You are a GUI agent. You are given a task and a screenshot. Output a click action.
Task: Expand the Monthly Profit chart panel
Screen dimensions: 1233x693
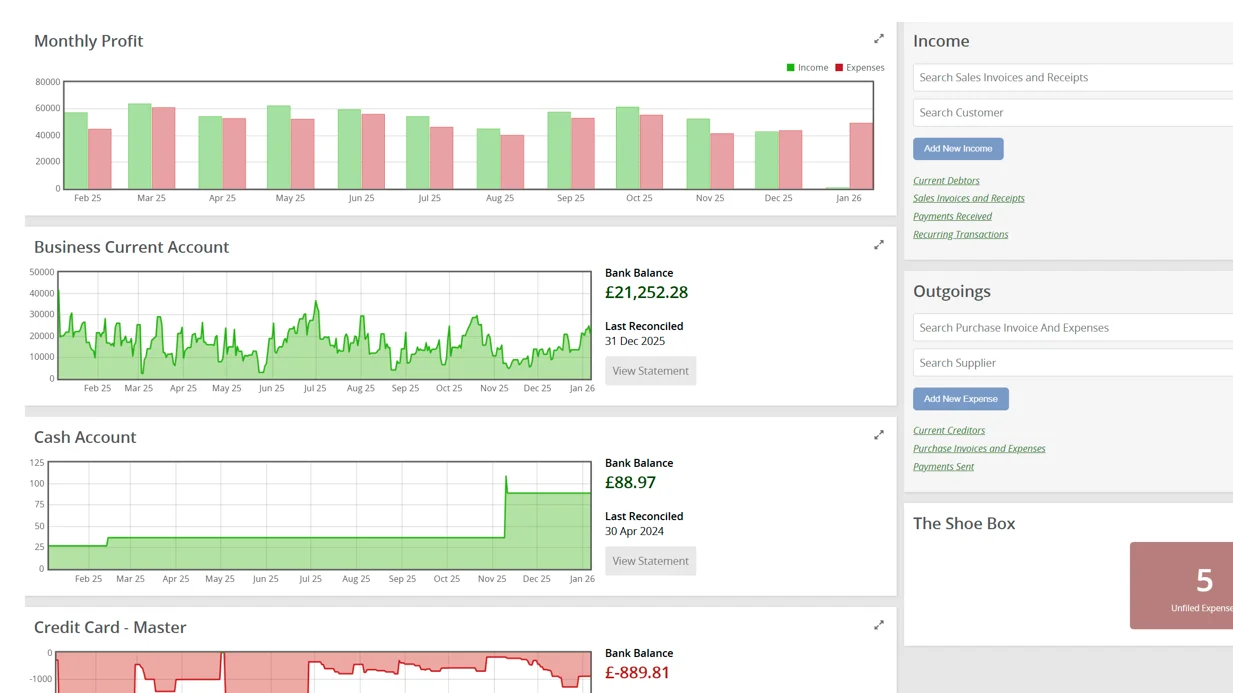point(879,39)
